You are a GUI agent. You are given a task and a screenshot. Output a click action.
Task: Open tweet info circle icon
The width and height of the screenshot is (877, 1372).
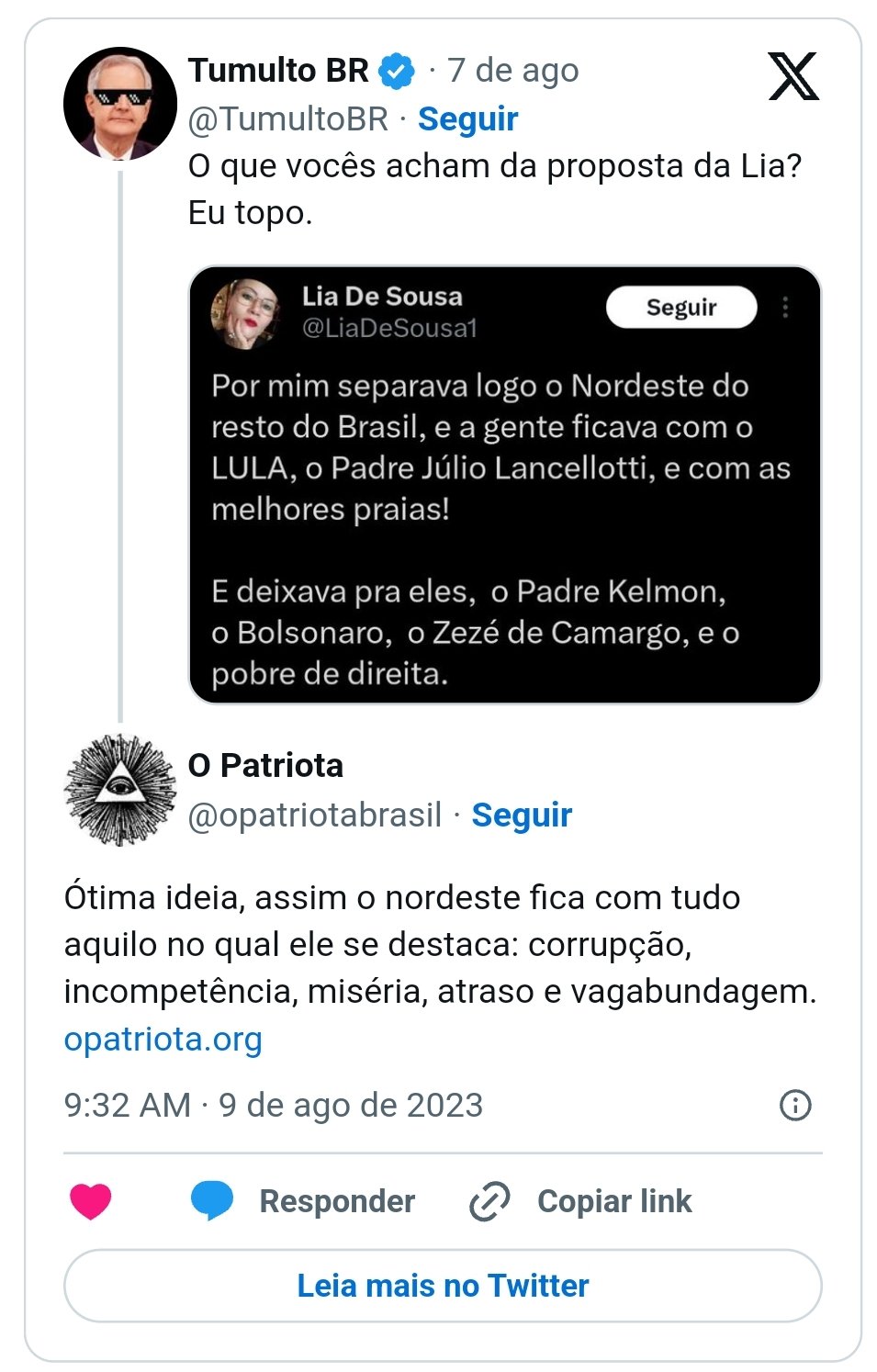coord(794,1105)
